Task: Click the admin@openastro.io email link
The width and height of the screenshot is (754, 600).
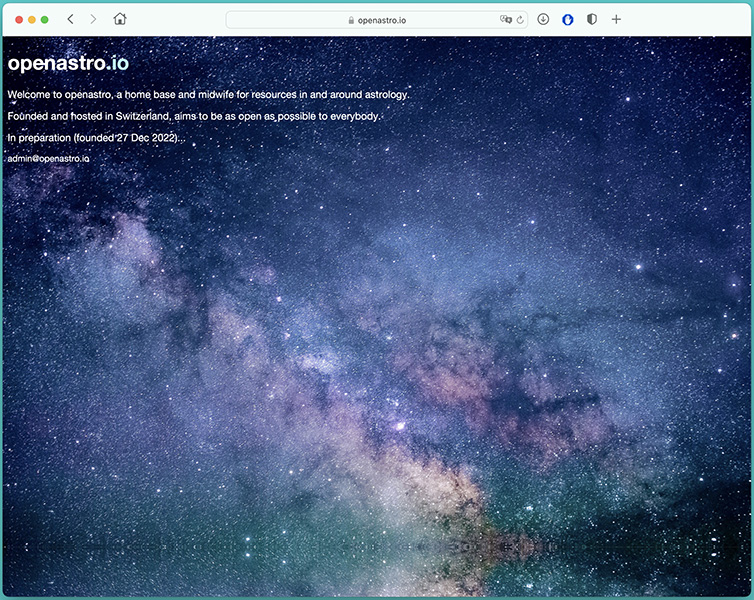Action: coord(49,159)
